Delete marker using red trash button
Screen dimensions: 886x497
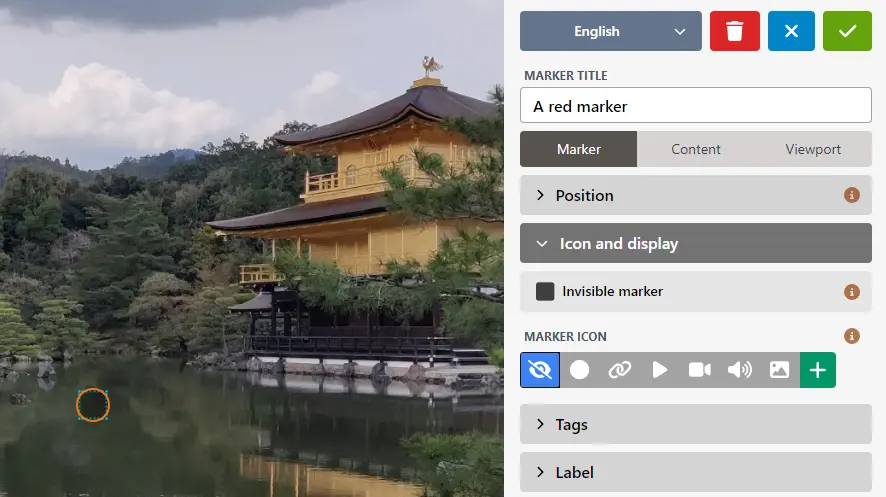coord(735,31)
